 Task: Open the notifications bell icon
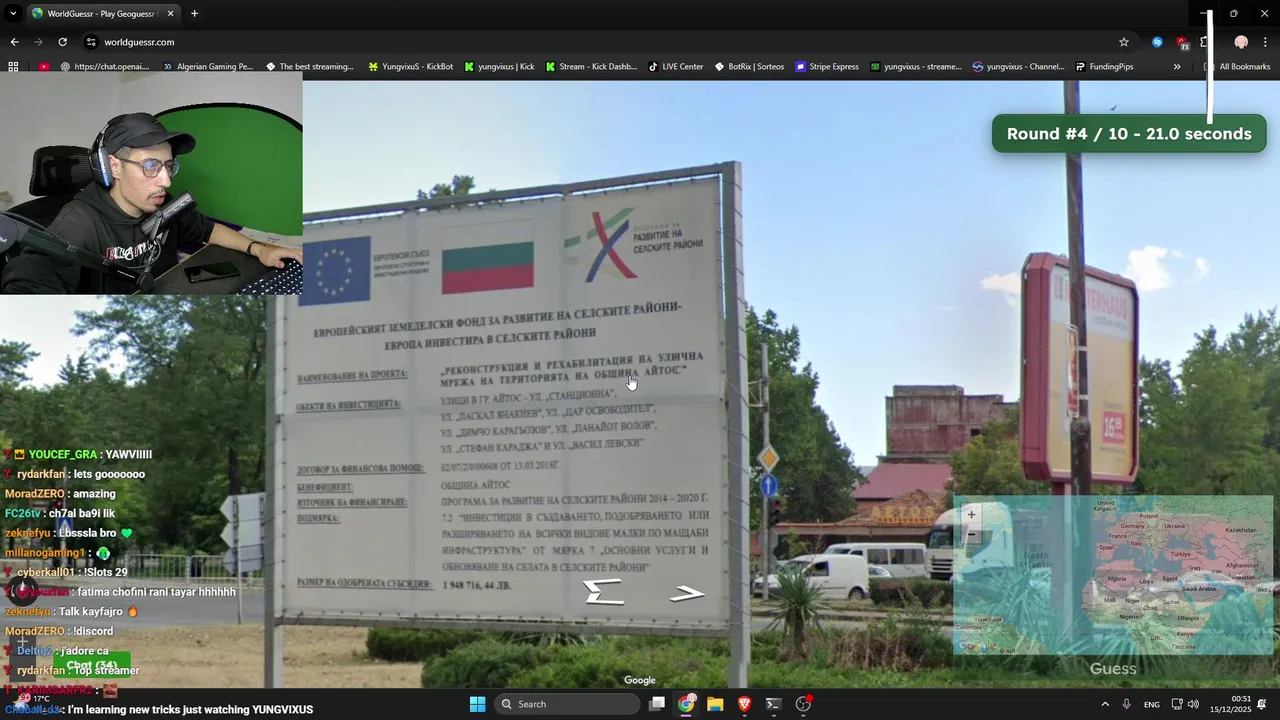pyautogui.click(x=1262, y=704)
